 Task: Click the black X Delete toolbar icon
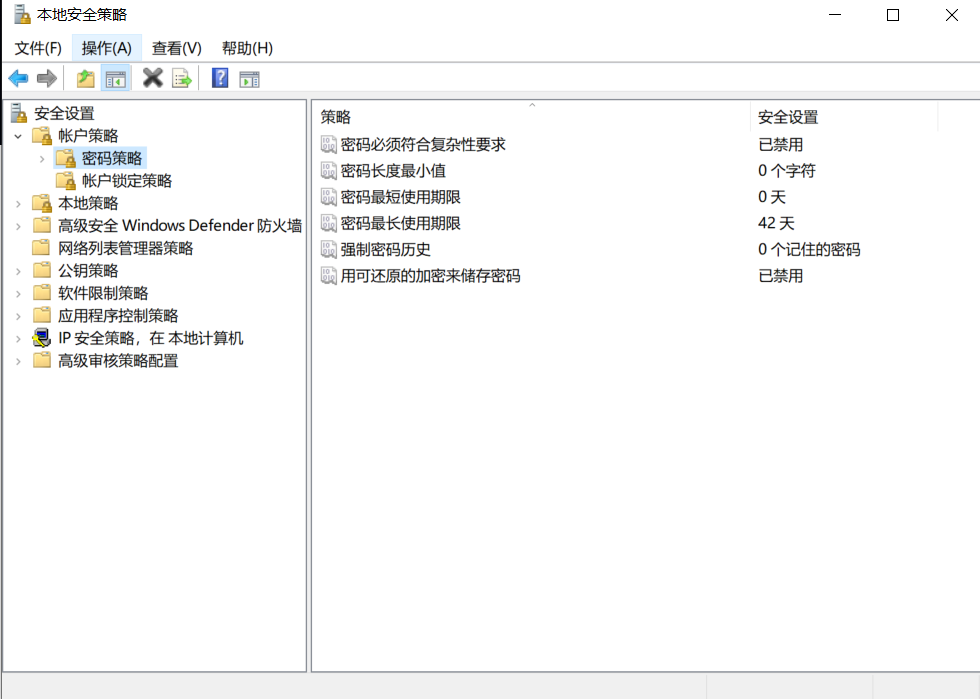pos(152,78)
